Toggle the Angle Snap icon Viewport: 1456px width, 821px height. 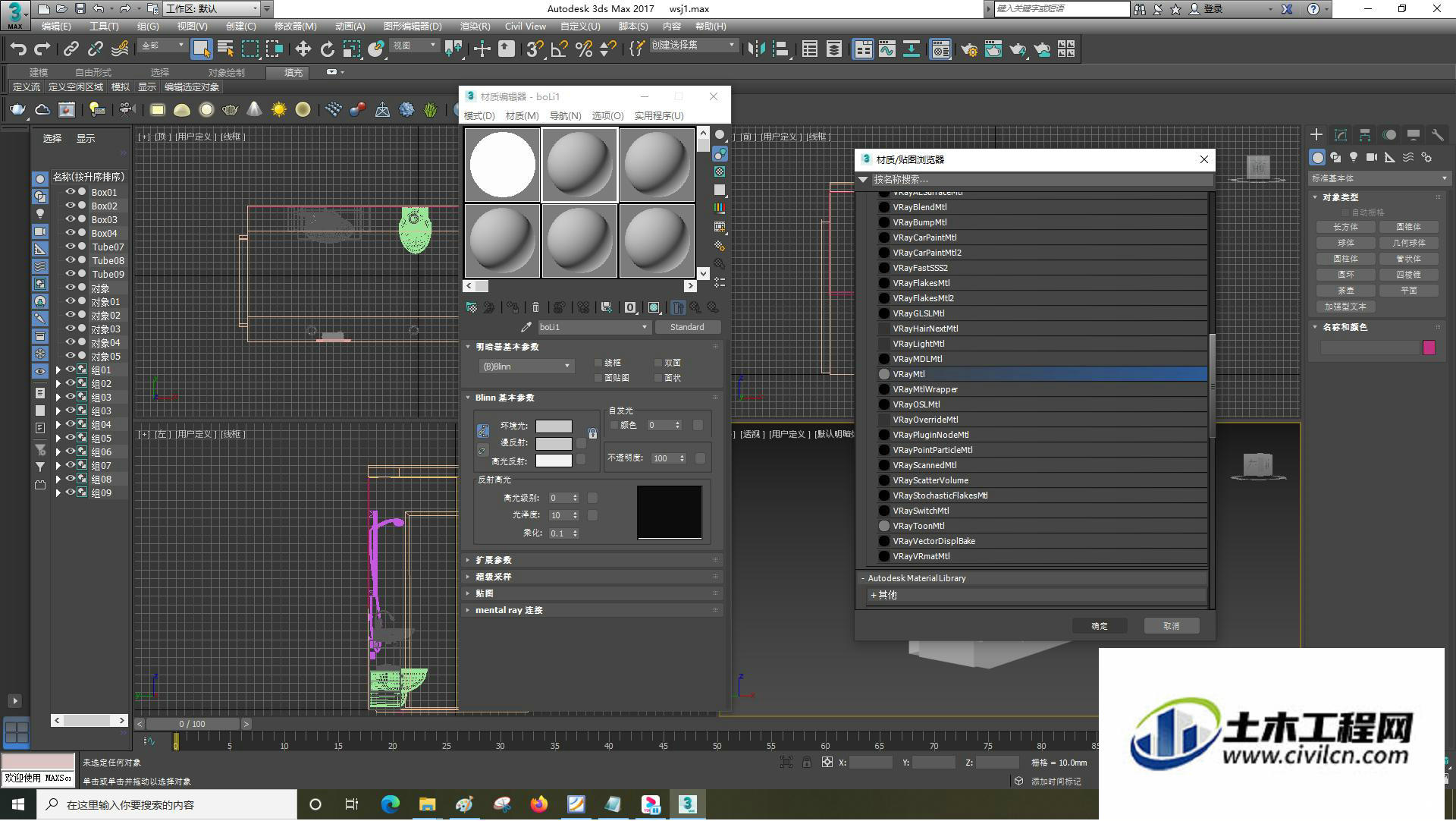(560, 49)
